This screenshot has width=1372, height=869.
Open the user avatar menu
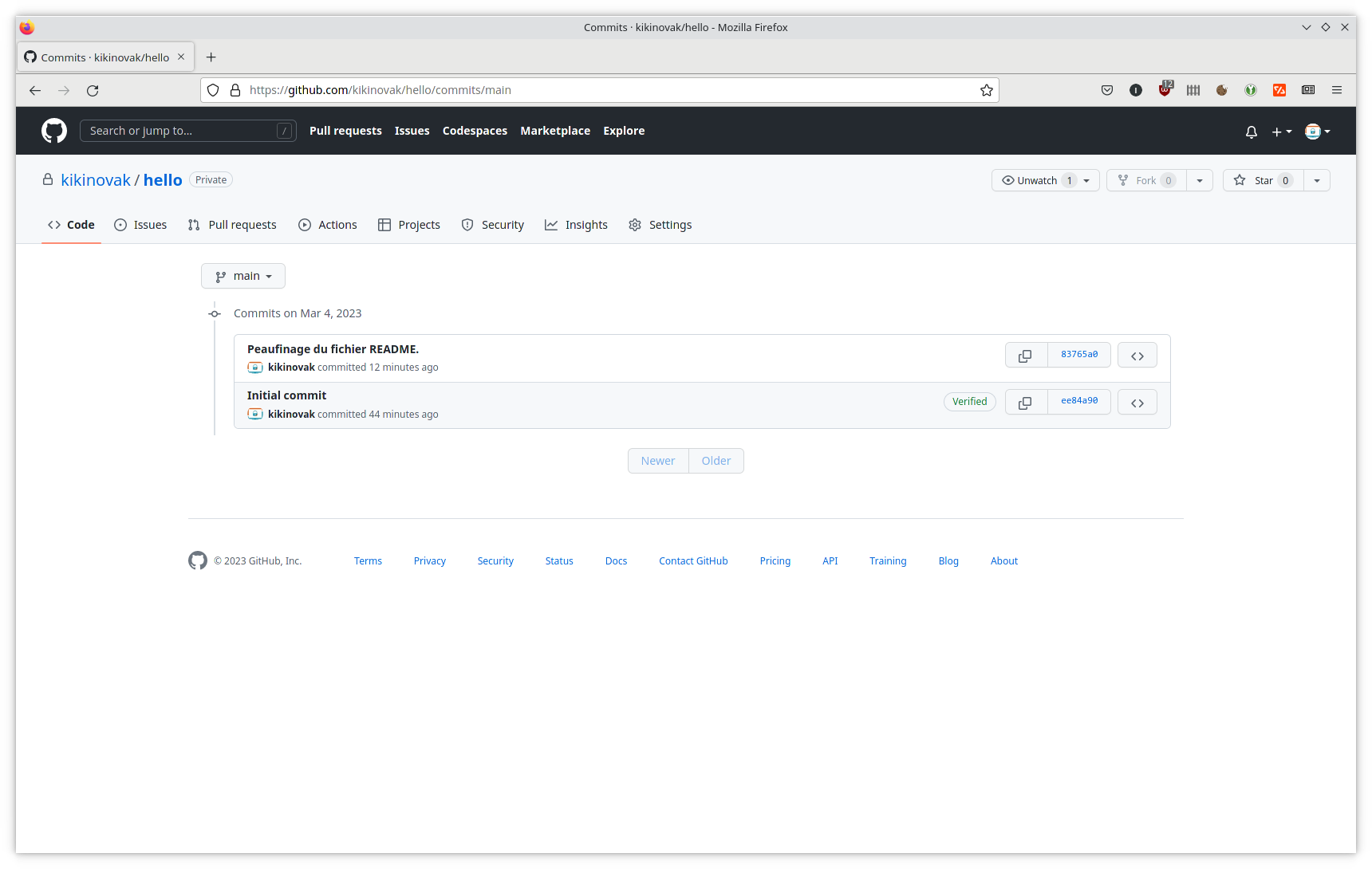point(1317,132)
